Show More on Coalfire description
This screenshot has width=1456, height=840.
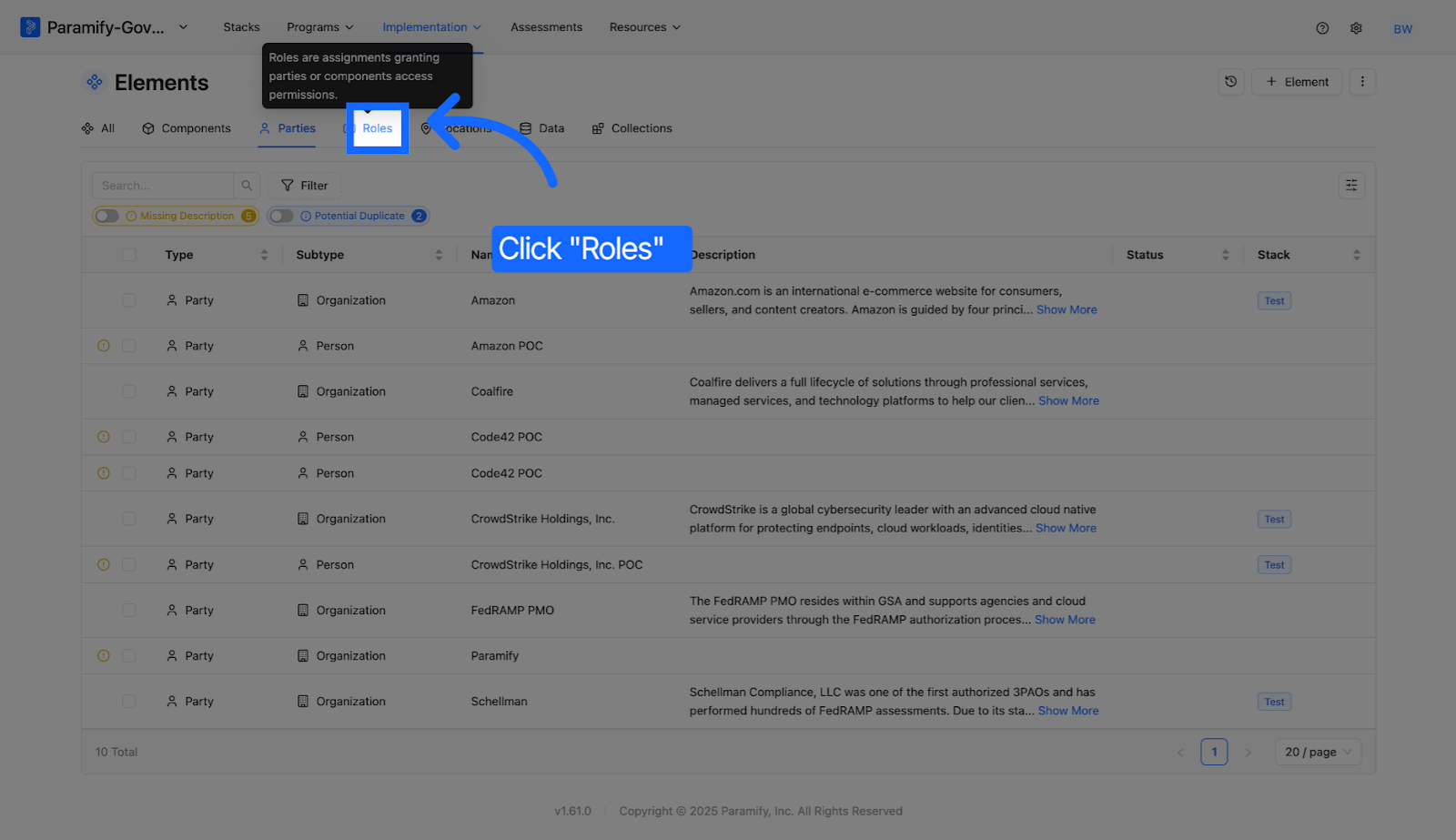pos(1068,400)
